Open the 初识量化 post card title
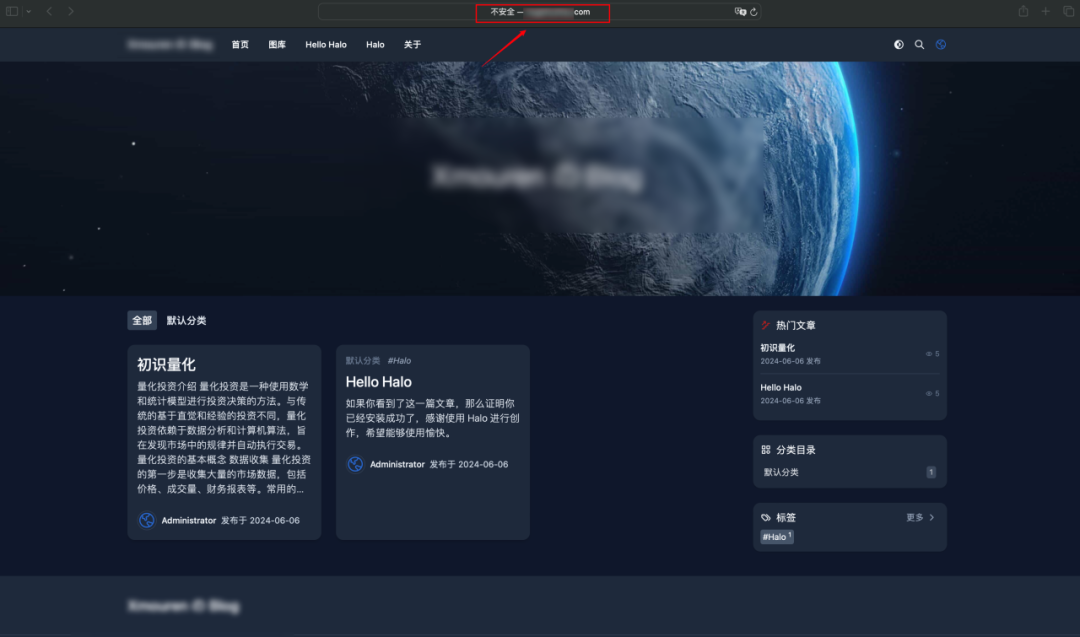This screenshot has height=637, width=1080. point(166,364)
